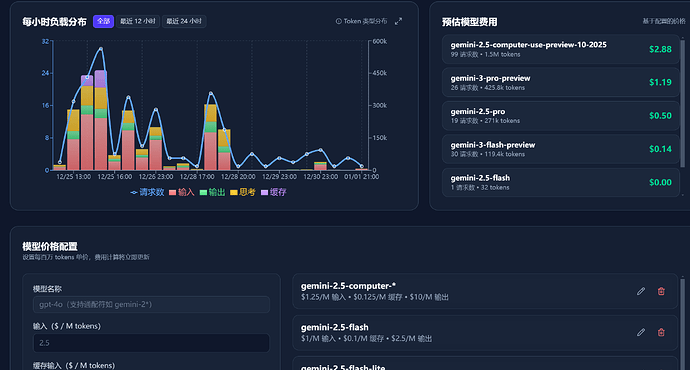Delete the gemini-2.5-flash price config
690x370 pixels.
pyautogui.click(x=661, y=332)
